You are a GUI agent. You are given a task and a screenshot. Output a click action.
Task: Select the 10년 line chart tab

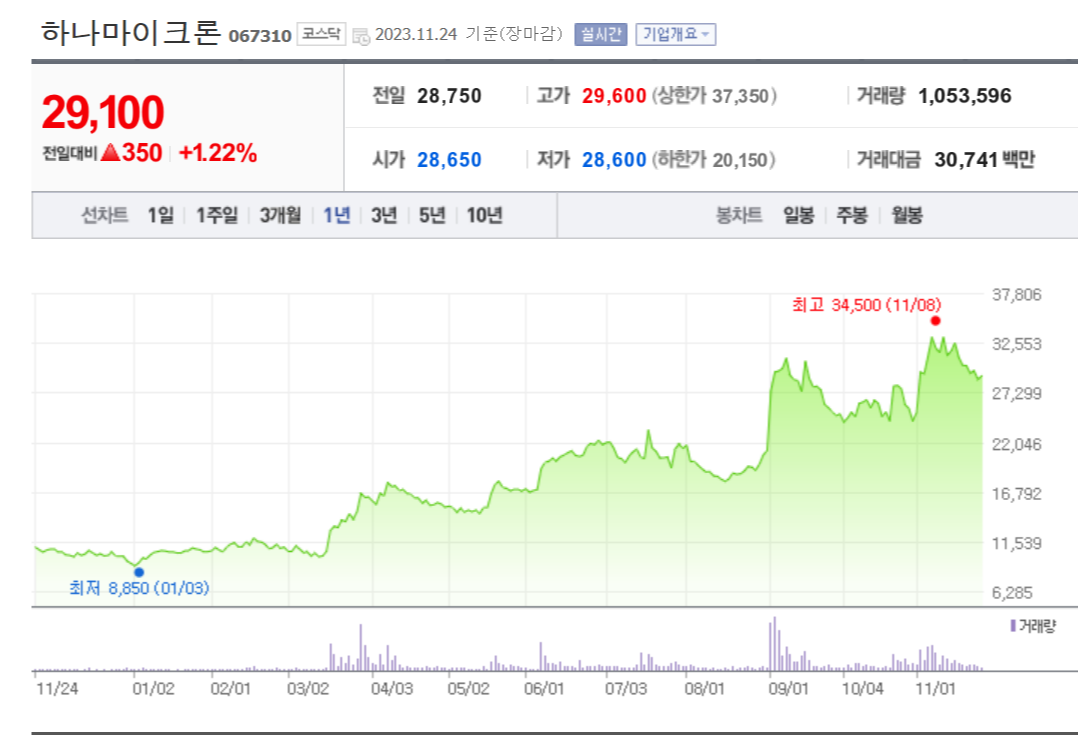click(485, 216)
